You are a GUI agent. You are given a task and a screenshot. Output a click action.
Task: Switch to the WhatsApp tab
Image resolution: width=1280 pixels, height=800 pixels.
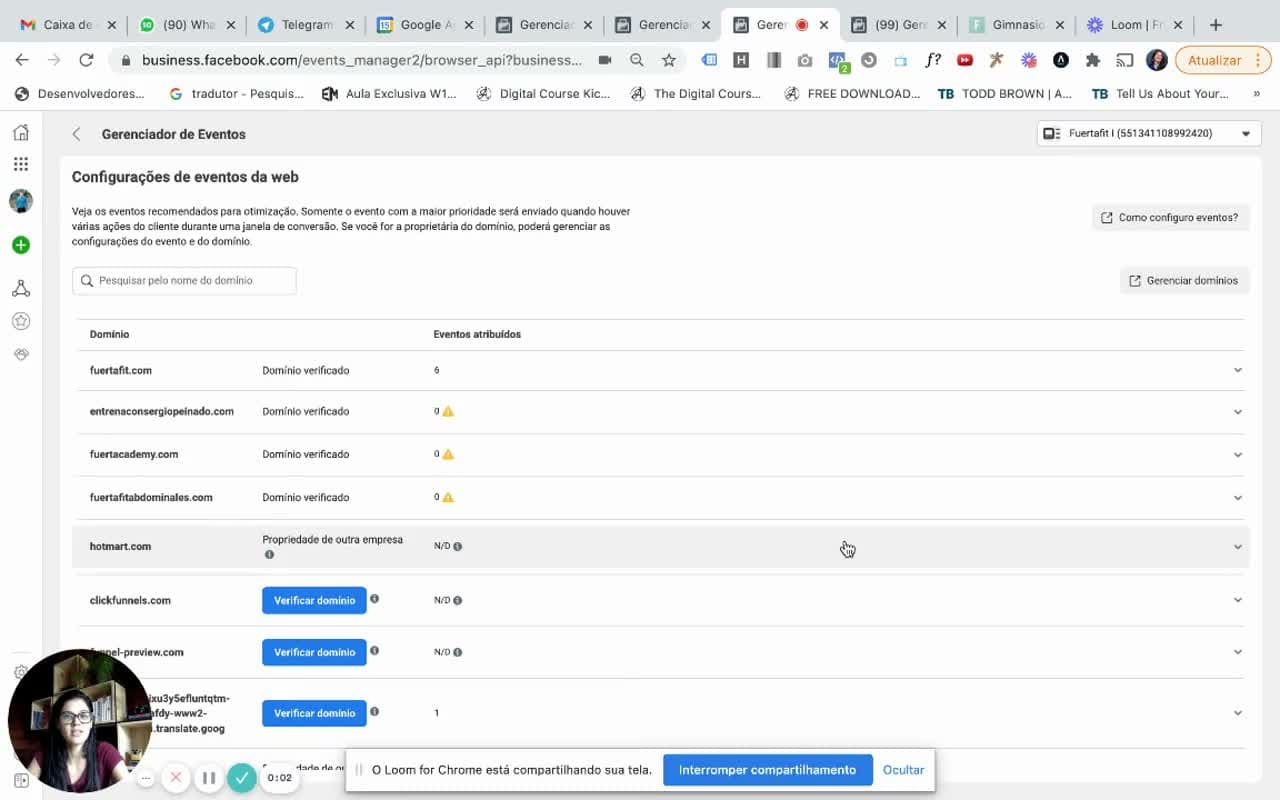coord(186,25)
